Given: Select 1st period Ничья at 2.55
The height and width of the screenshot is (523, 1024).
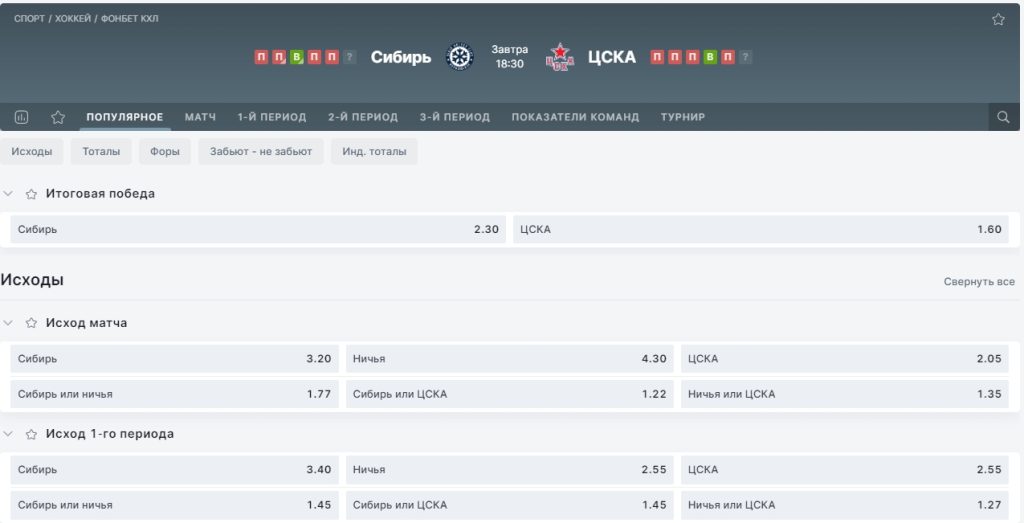Looking at the screenshot, I should [x=509, y=469].
